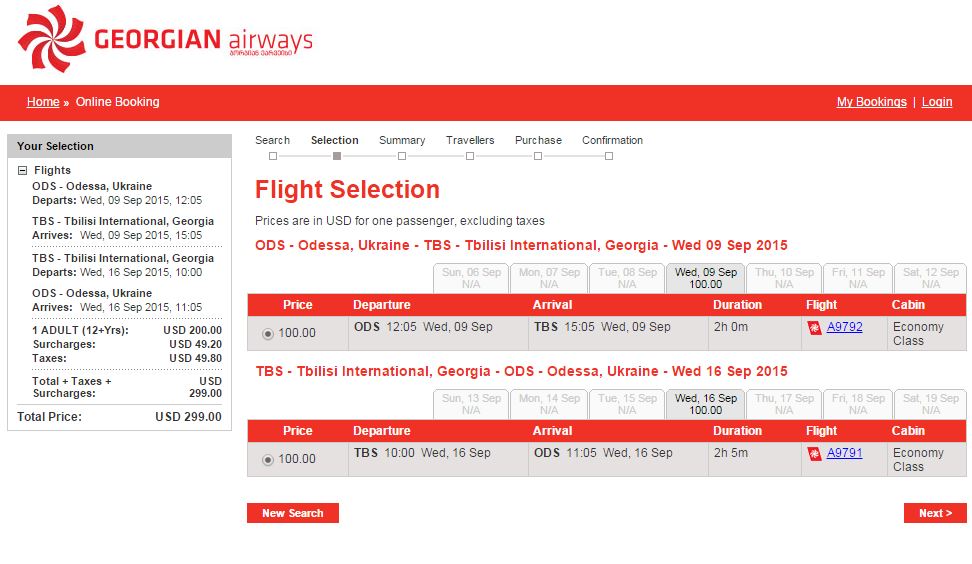The height and width of the screenshot is (564, 972).
Task: Switch to the Thu, 10 Sep date tab
Action: tap(785, 278)
